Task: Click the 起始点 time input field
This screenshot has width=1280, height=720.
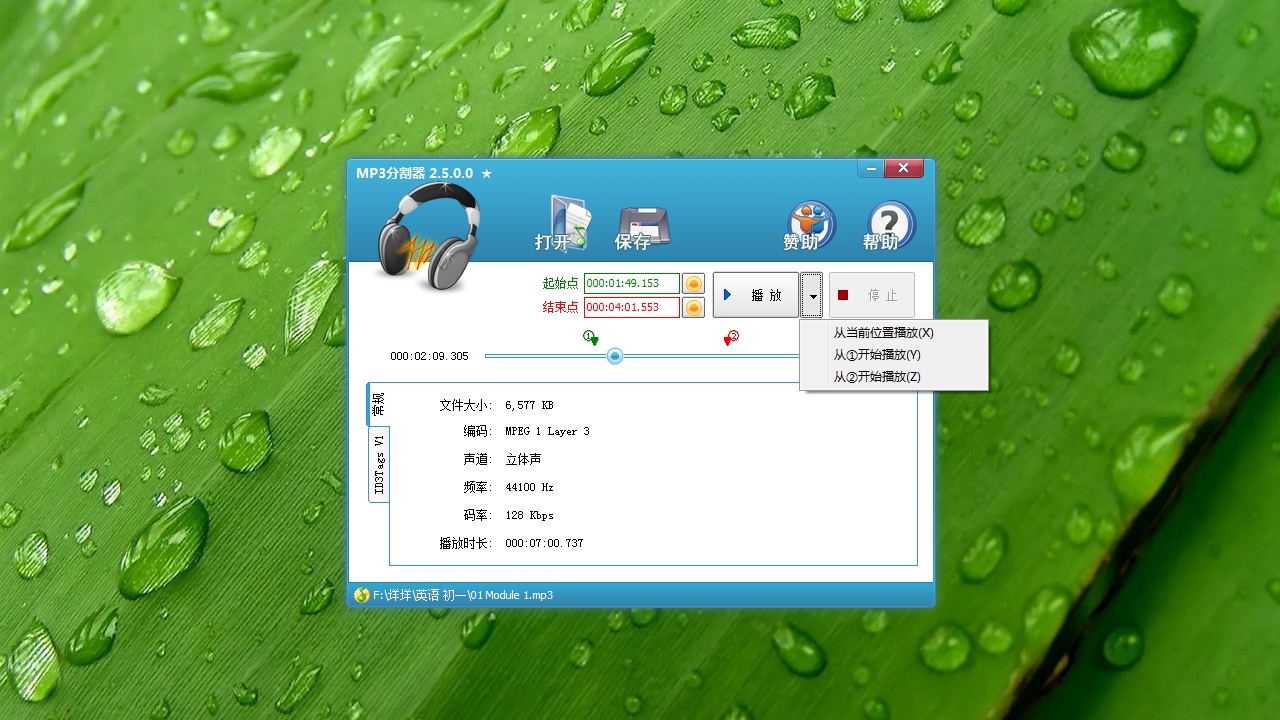Action: point(633,283)
